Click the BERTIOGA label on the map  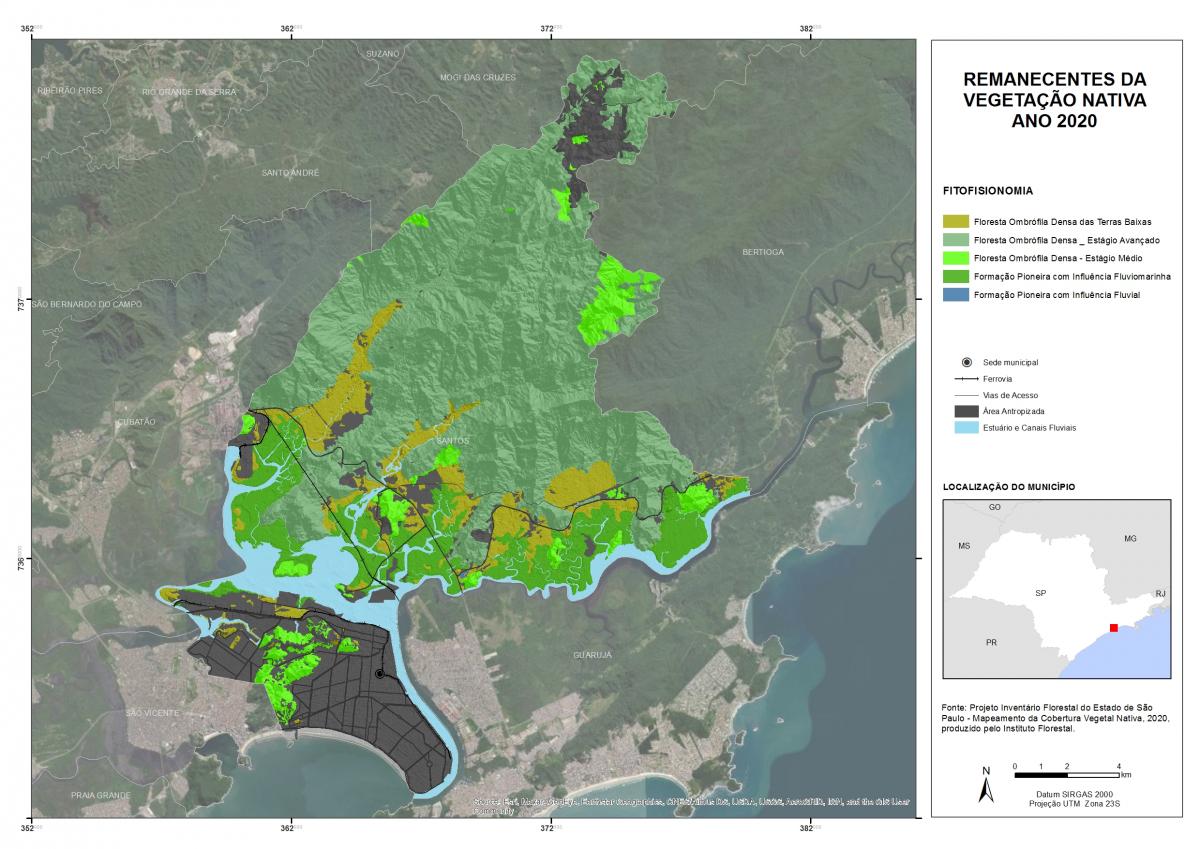pyautogui.click(x=763, y=252)
